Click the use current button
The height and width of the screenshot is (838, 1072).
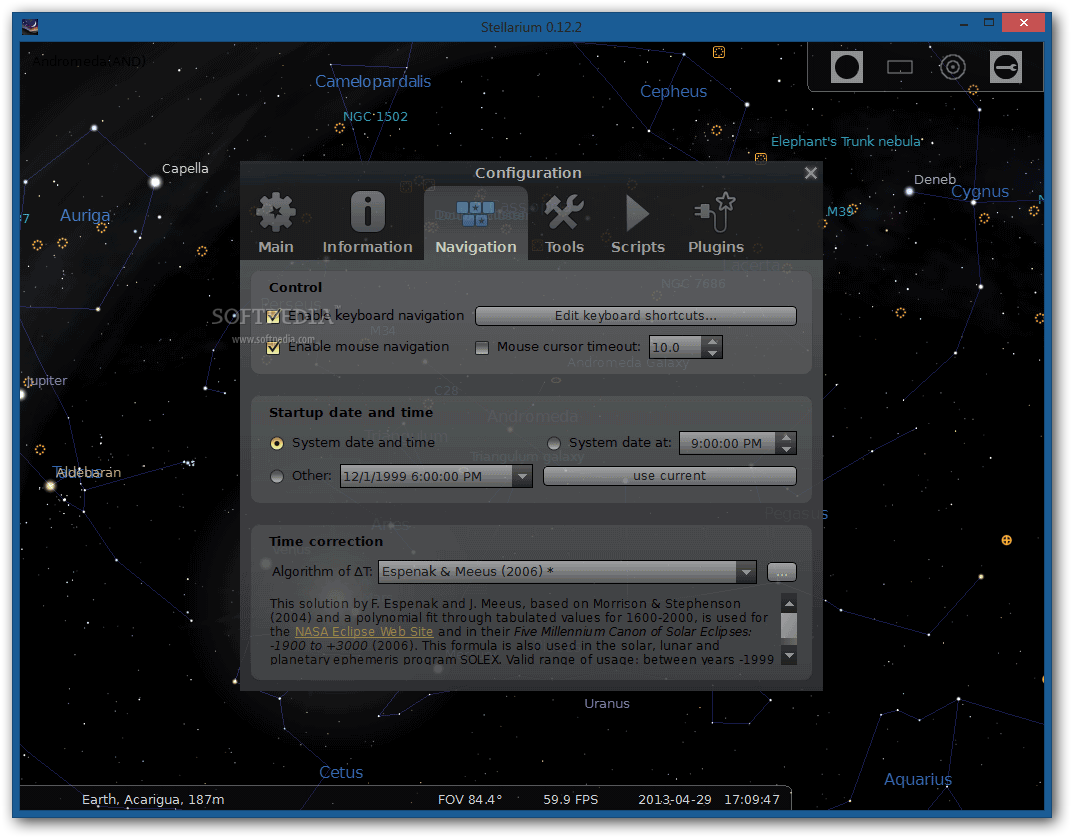(x=669, y=476)
